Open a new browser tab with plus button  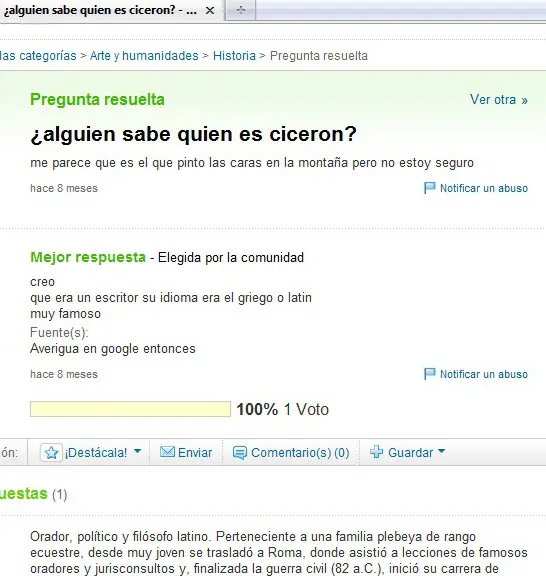click(x=241, y=10)
